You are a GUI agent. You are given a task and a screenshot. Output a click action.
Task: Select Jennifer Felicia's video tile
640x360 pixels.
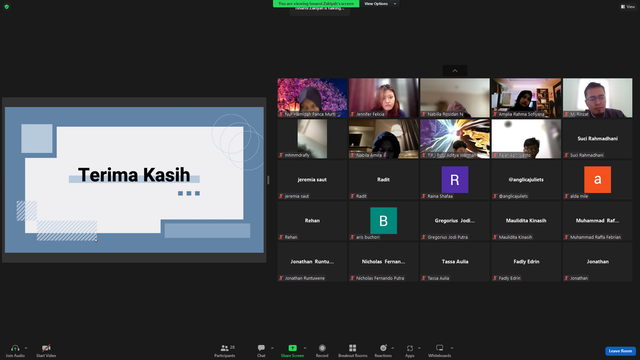(384, 98)
